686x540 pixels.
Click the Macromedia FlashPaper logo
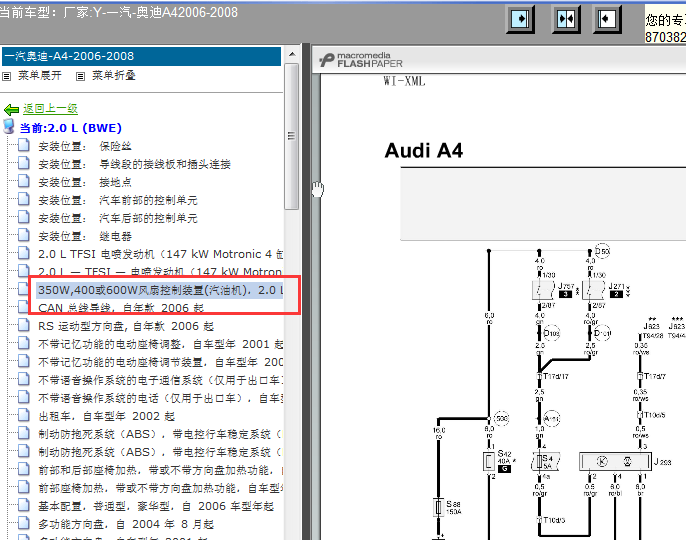coord(360,60)
